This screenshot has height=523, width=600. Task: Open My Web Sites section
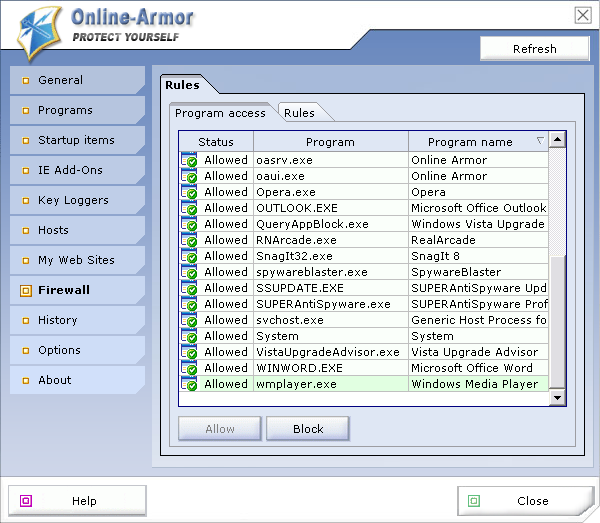point(77,260)
